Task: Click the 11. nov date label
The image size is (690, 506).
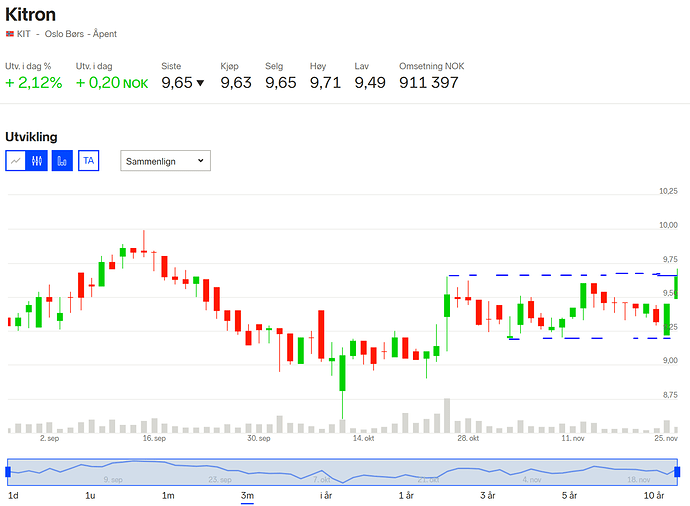Action: coord(573,438)
